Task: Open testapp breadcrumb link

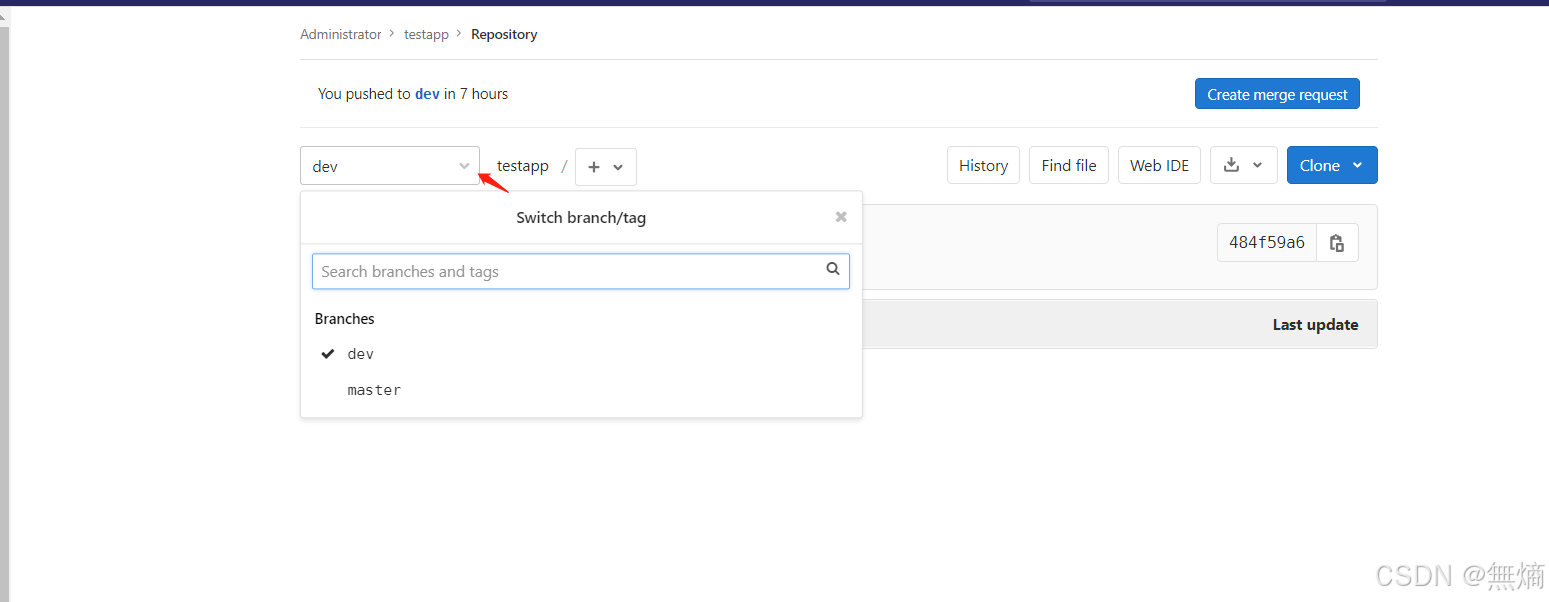Action: [x=426, y=34]
